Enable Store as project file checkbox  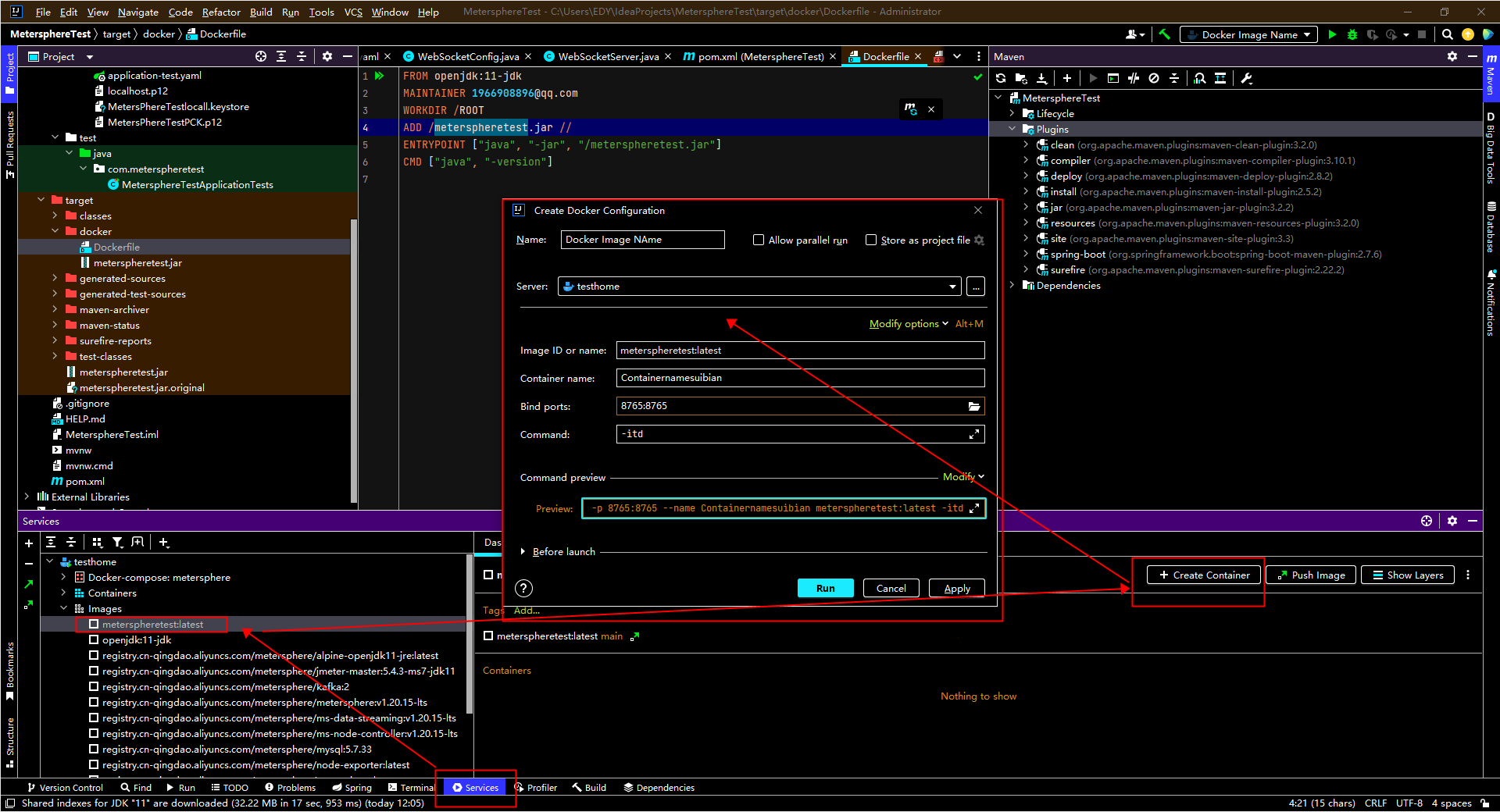871,240
